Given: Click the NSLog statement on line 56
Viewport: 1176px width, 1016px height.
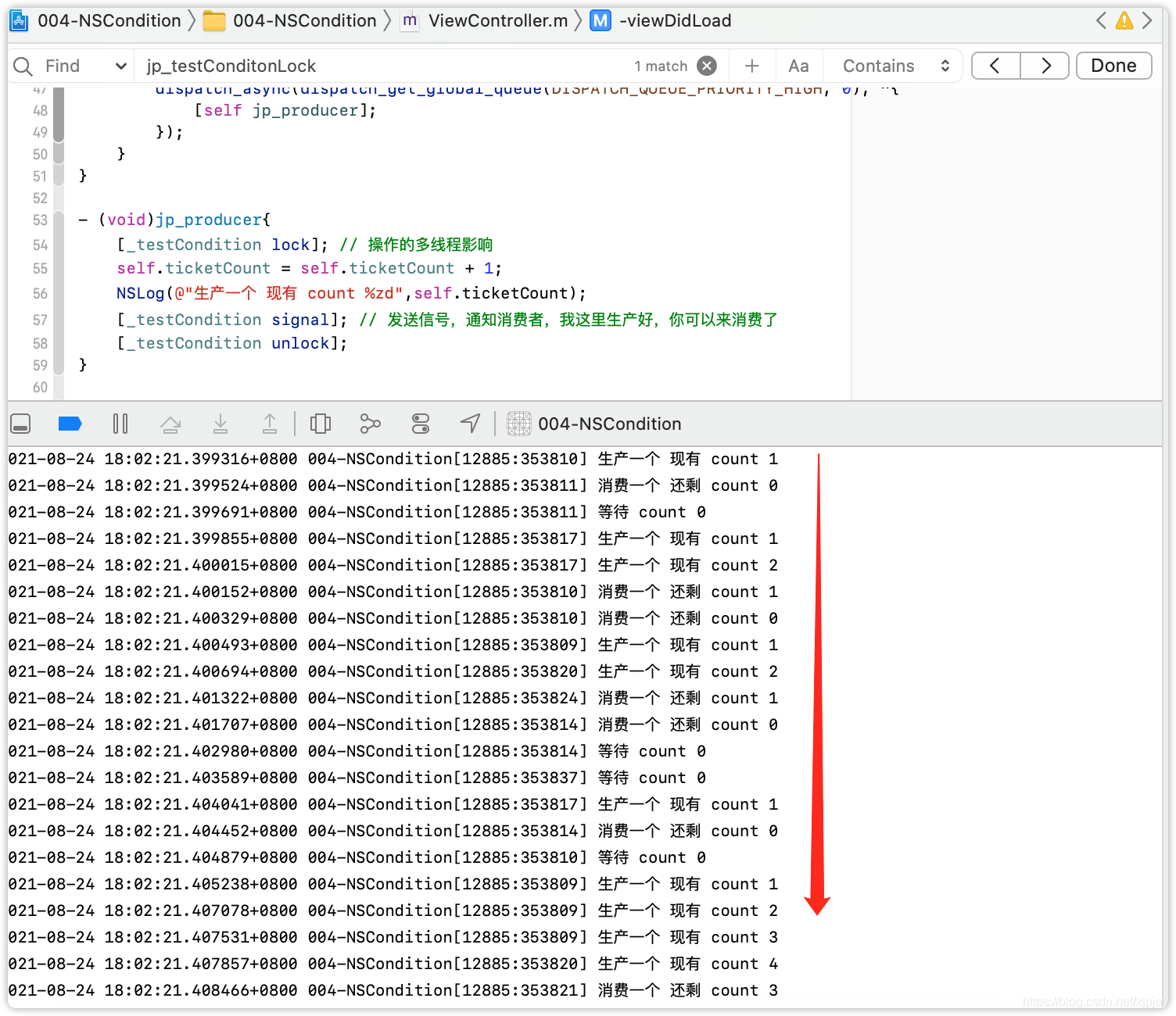Looking at the screenshot, I should point(351,294).
